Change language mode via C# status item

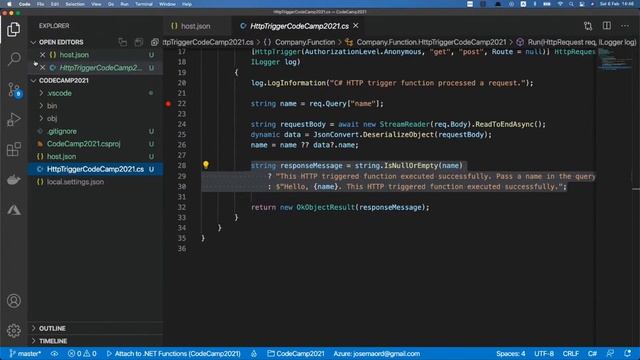tap(592, 353)
